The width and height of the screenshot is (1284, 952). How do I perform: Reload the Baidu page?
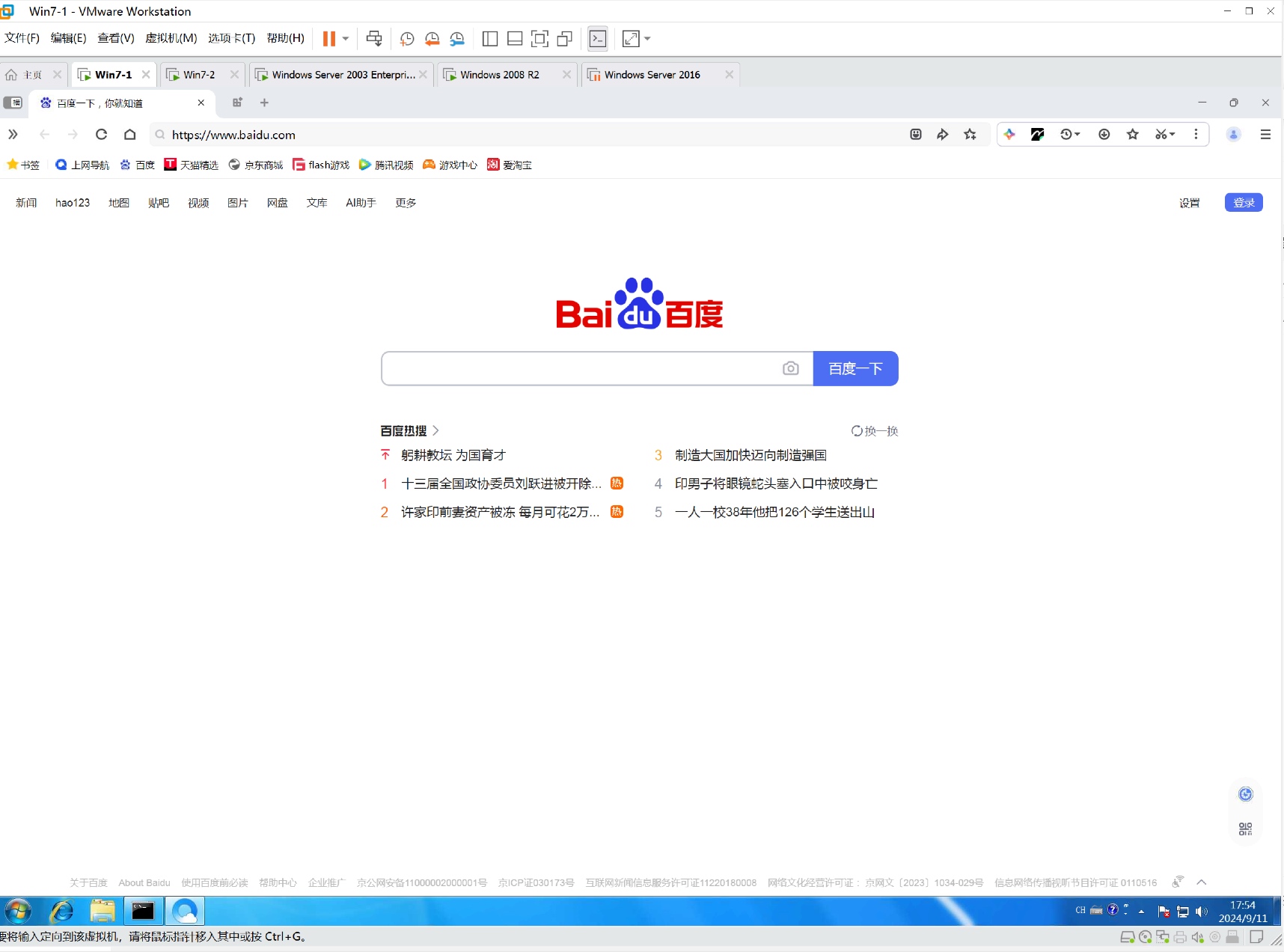(102, 135)
